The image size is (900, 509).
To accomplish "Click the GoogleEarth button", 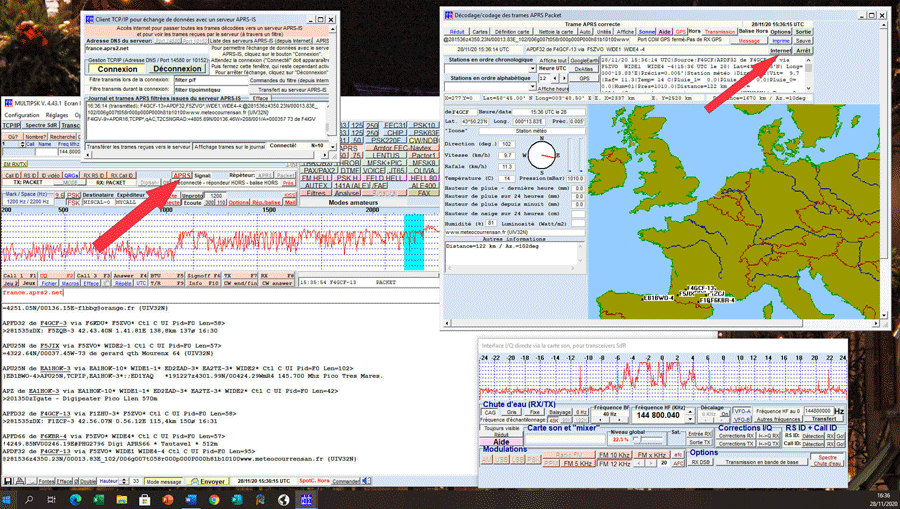I will pyautogui.click(x=584, y=60).
